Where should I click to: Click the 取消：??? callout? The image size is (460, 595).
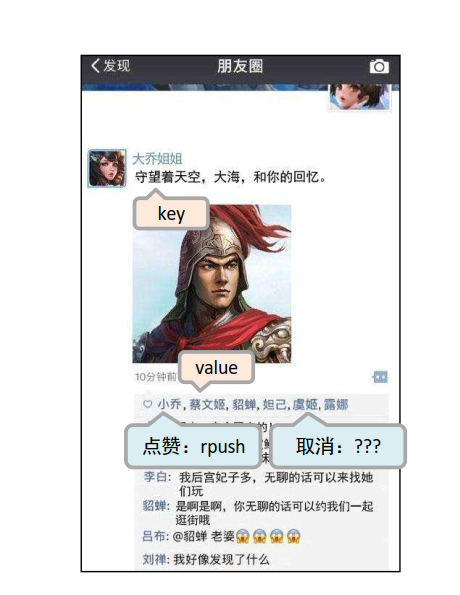click(x=338, y=446)
